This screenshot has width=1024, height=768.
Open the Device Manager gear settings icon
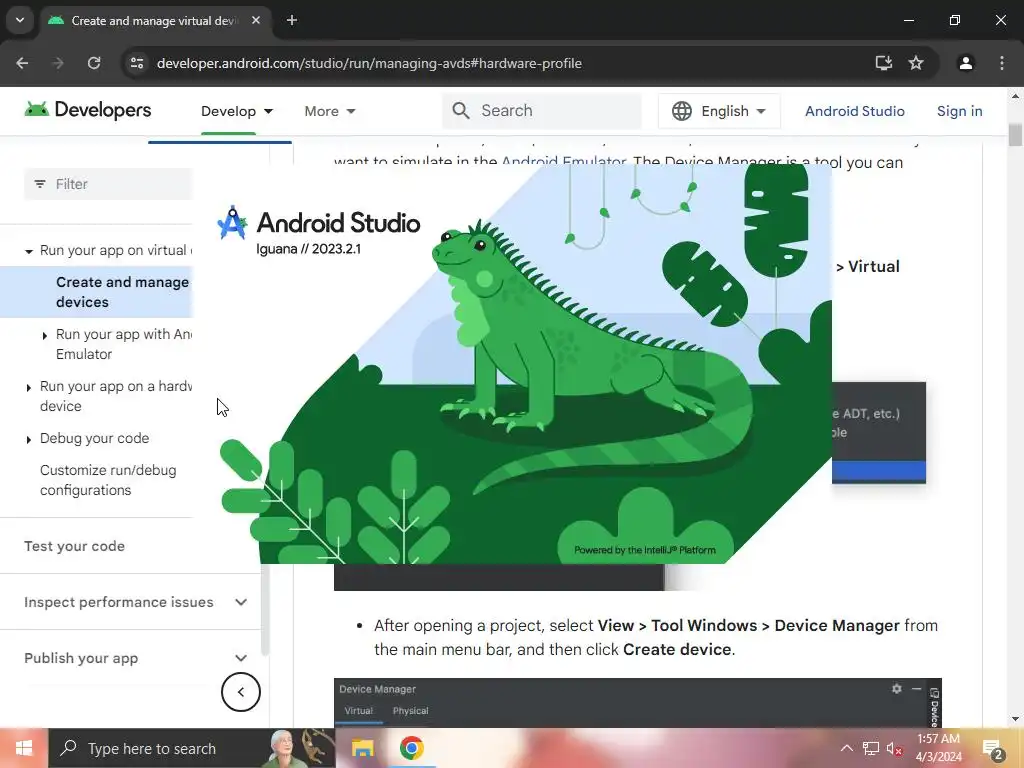[897, 689]
